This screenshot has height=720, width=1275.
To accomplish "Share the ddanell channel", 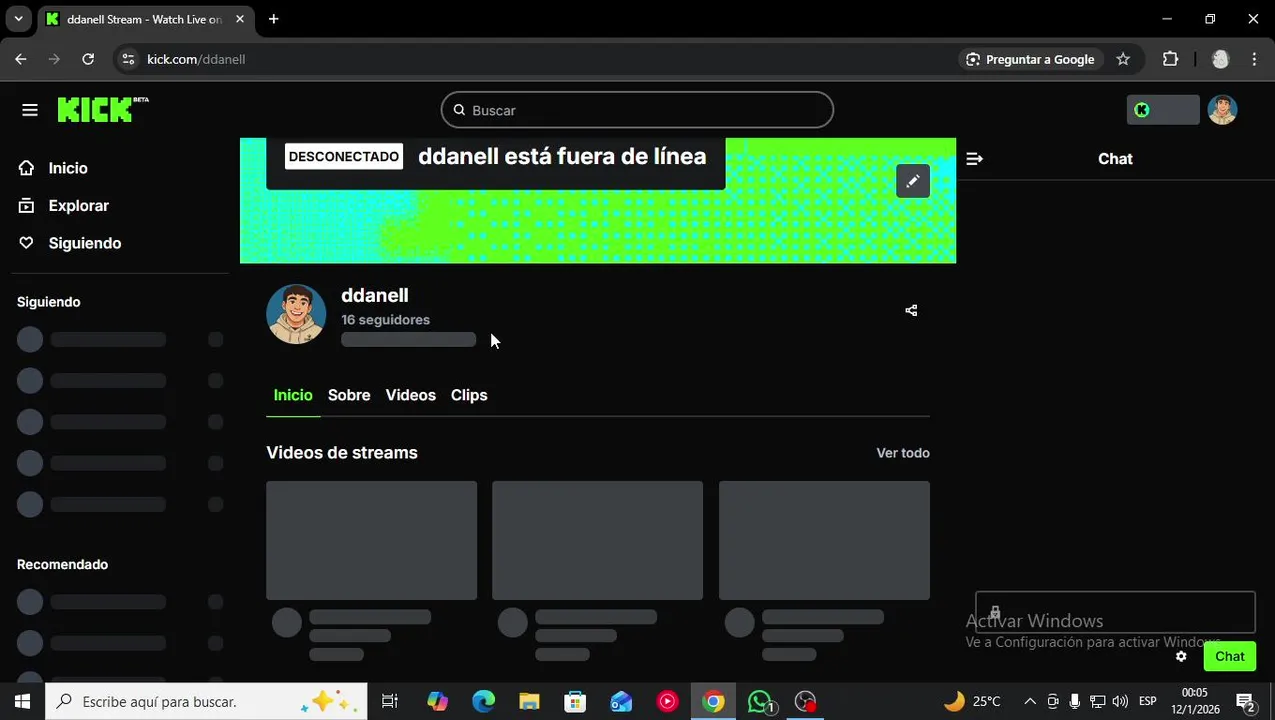I will (911, 311).
